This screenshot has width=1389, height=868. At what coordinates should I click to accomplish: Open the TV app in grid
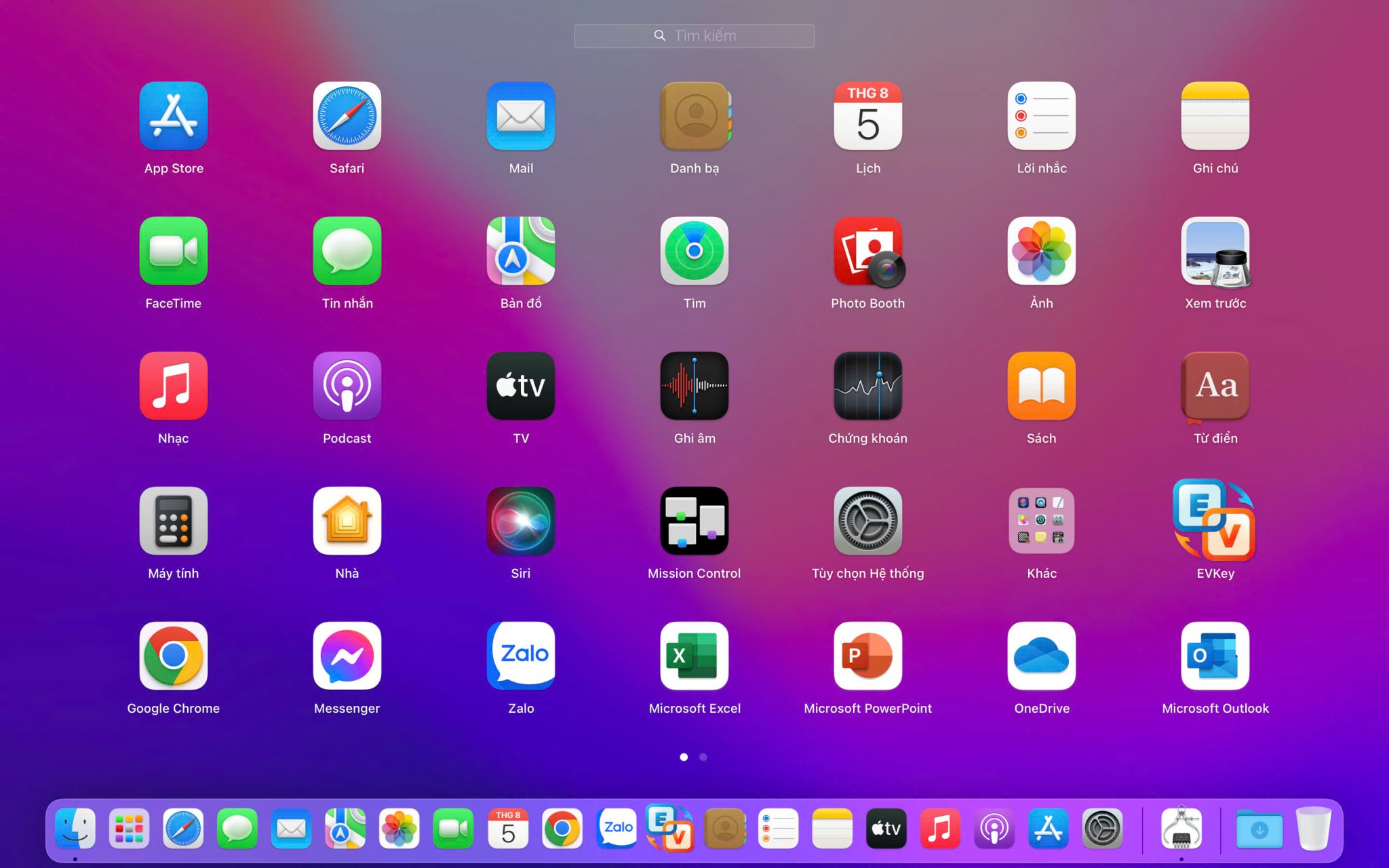click(521, 386)
